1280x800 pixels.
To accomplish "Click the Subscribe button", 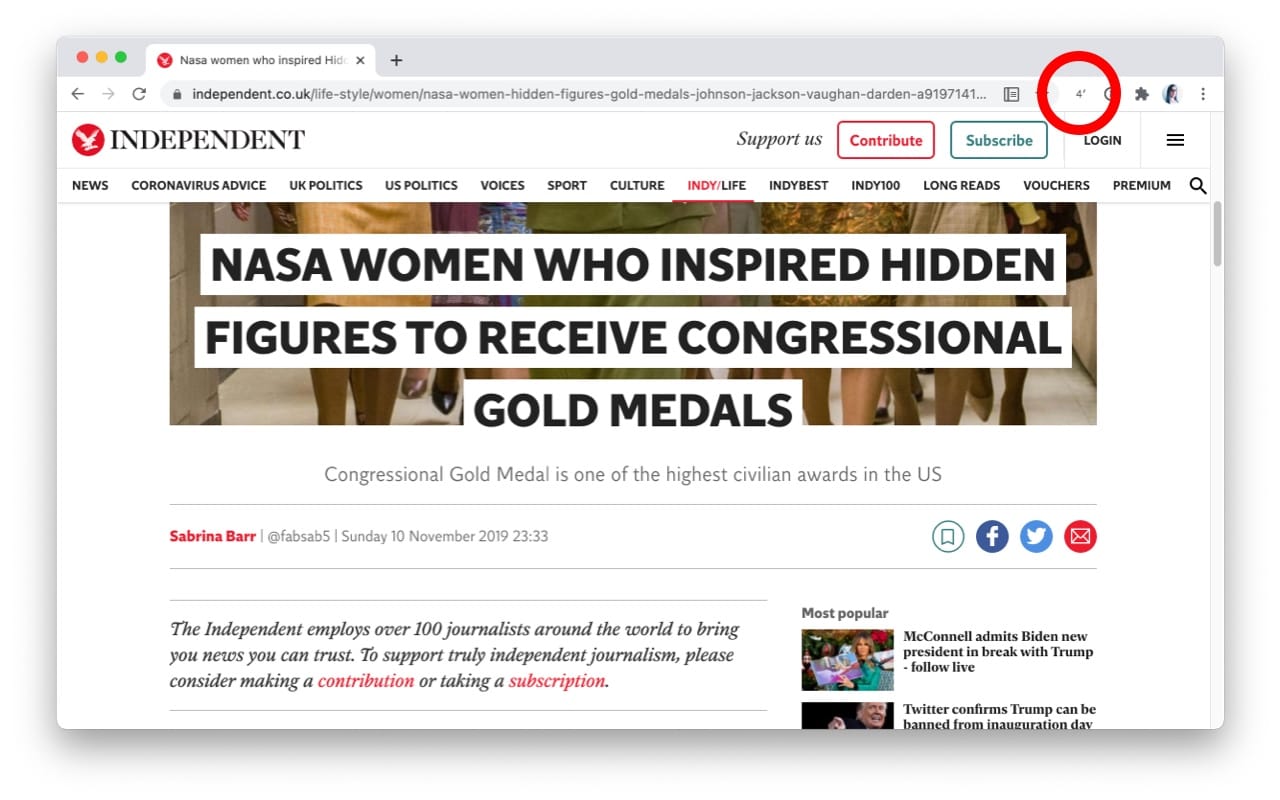I will coord(998,140).
